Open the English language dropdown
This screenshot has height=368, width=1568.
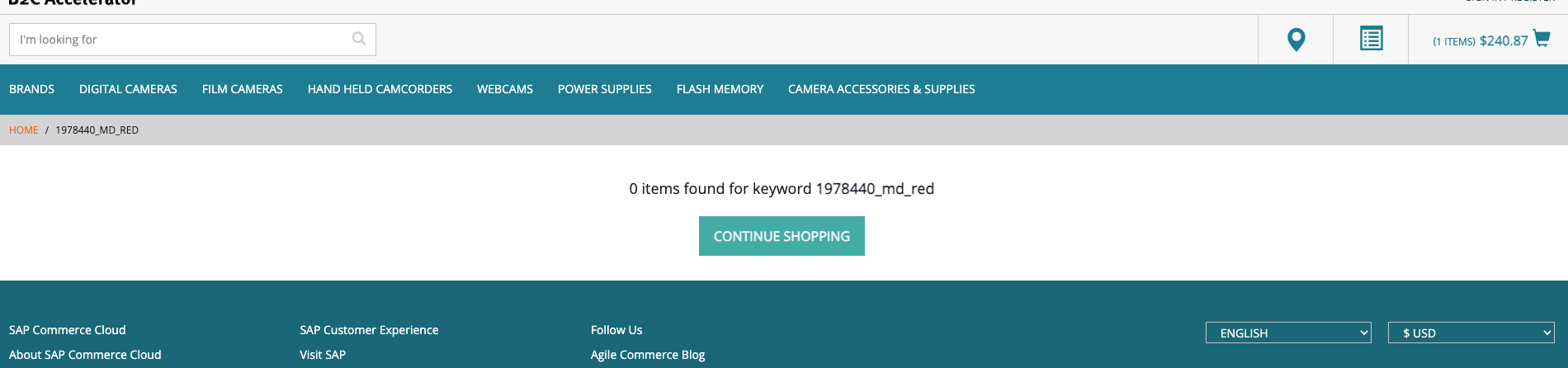[x=1288, y=333]
